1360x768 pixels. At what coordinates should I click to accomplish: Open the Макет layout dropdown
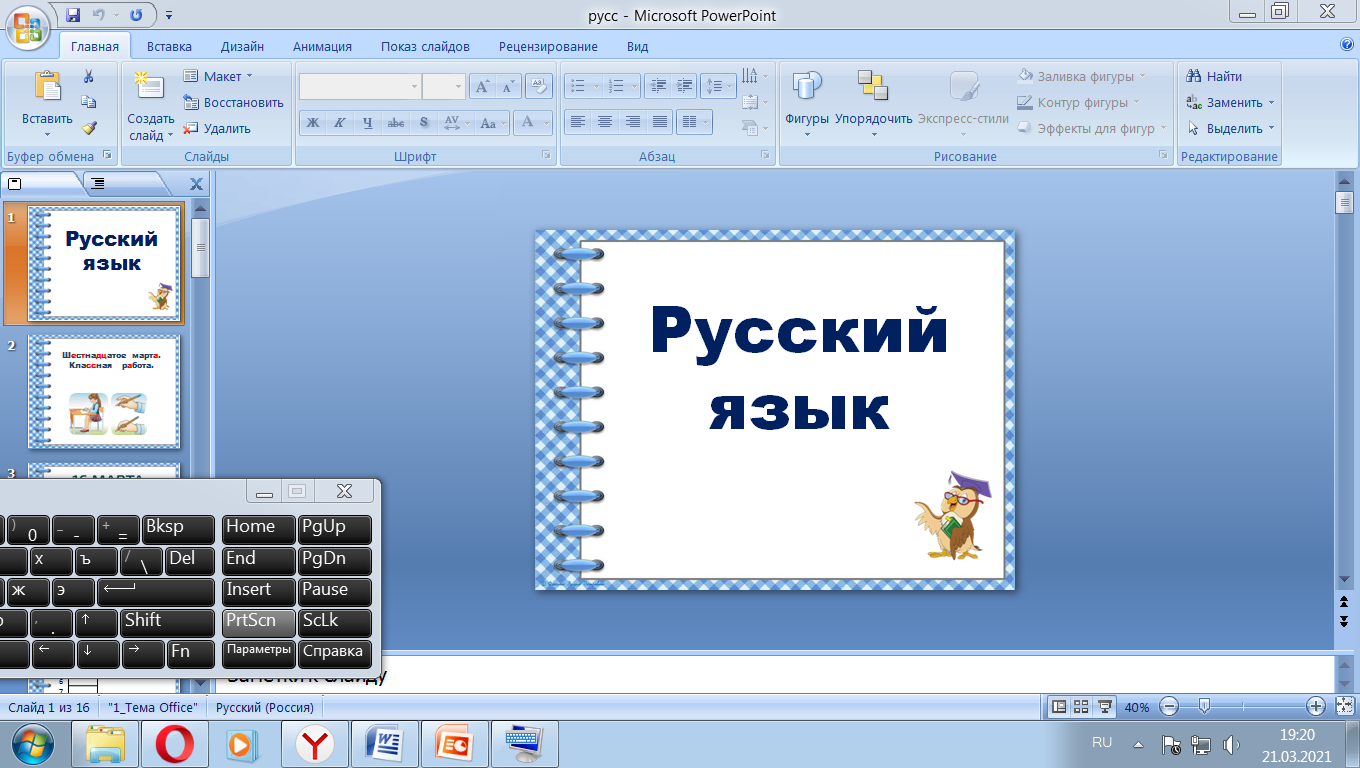[x=221, y=76]
